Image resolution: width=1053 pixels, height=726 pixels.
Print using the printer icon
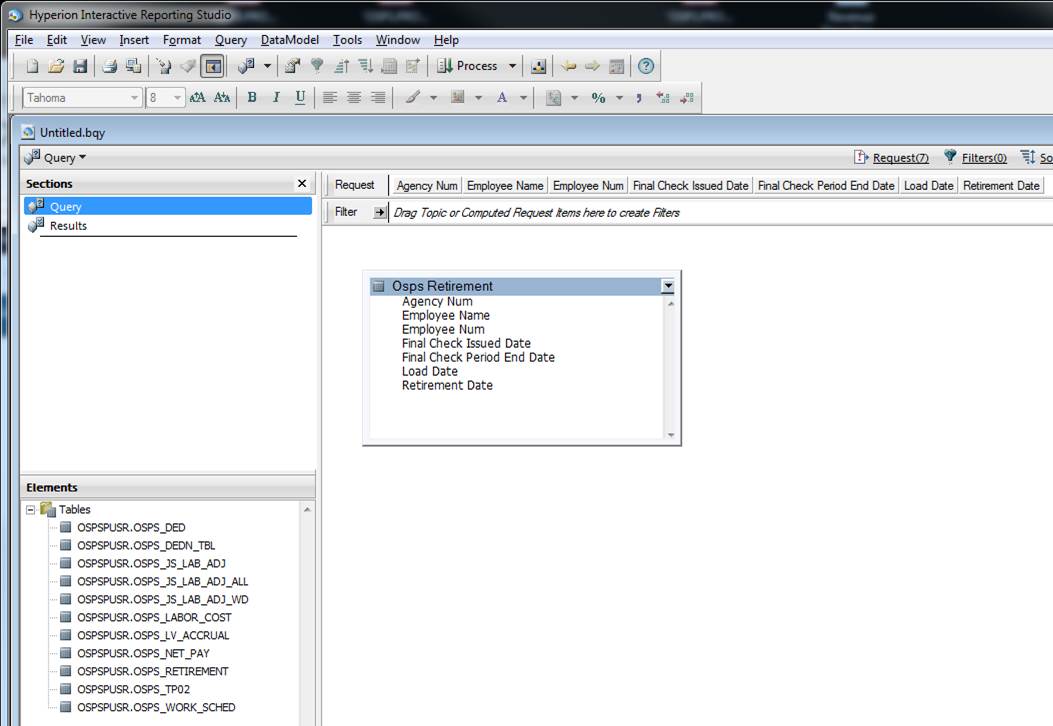pyautogui.click(x=109, y=66)
